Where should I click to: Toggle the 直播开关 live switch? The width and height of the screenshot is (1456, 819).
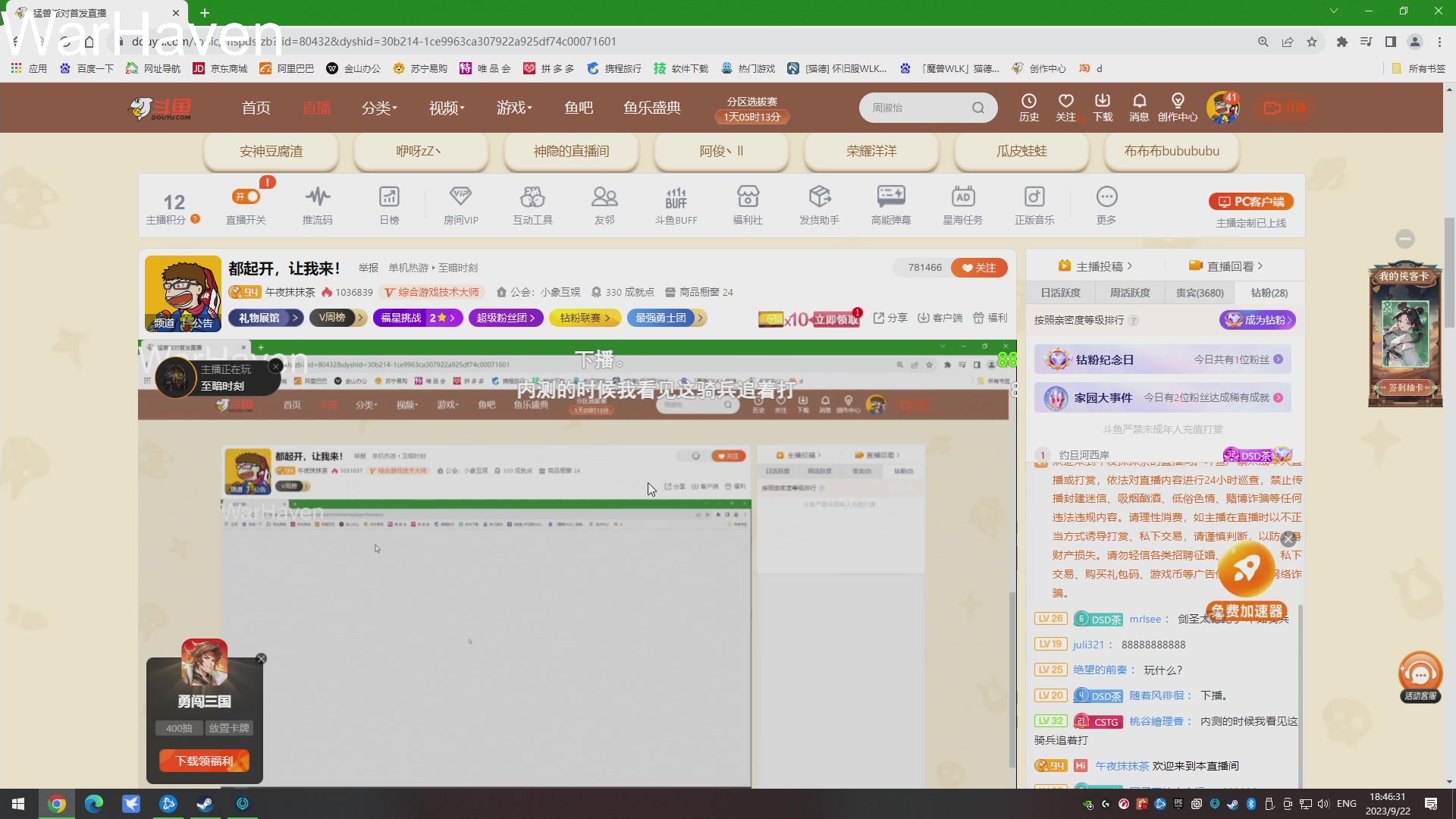click(x=246, y=196)
